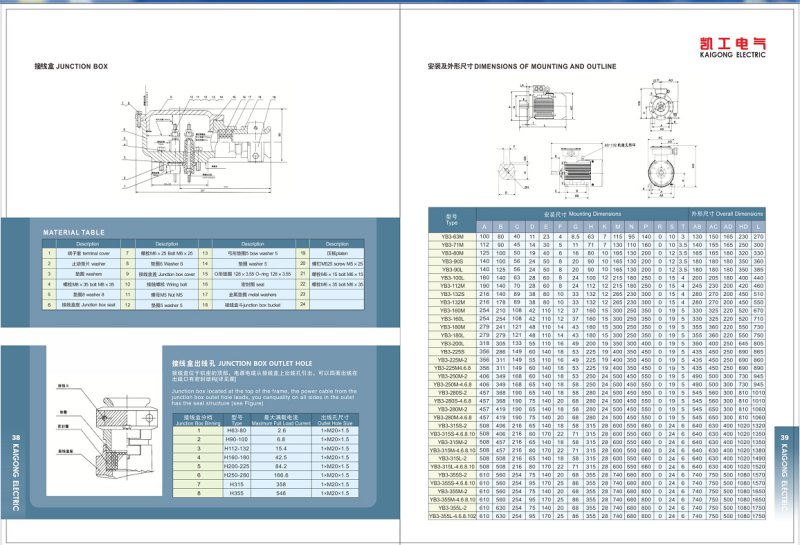Click the Overall Dimensions column header
Screen dimensions: 800x545
(726, 214)
